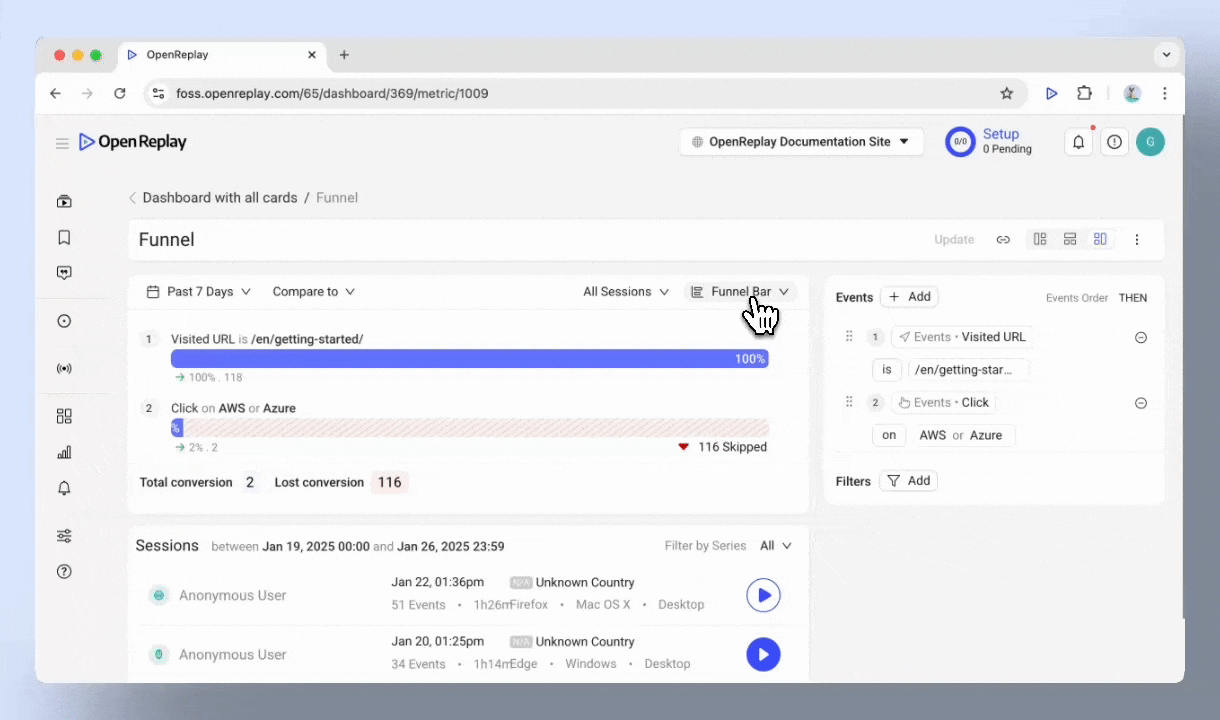Viewport: 1220px width, 720px height.
Task: Click the 116 Skipped label
Action: click(x=732, y=447)
